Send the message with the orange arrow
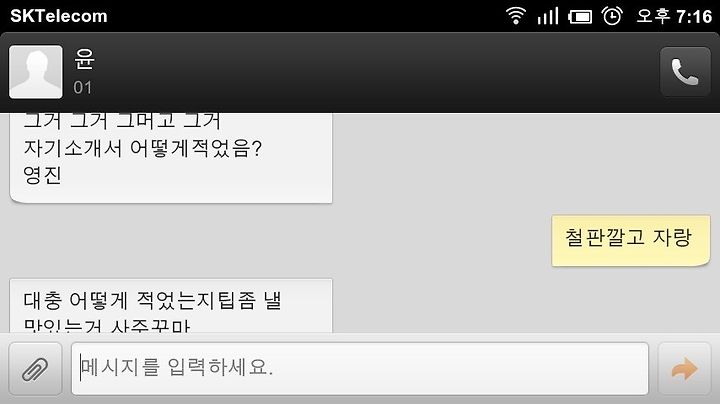The height and width of the screenshot is (404, 720). coord(684,369)
